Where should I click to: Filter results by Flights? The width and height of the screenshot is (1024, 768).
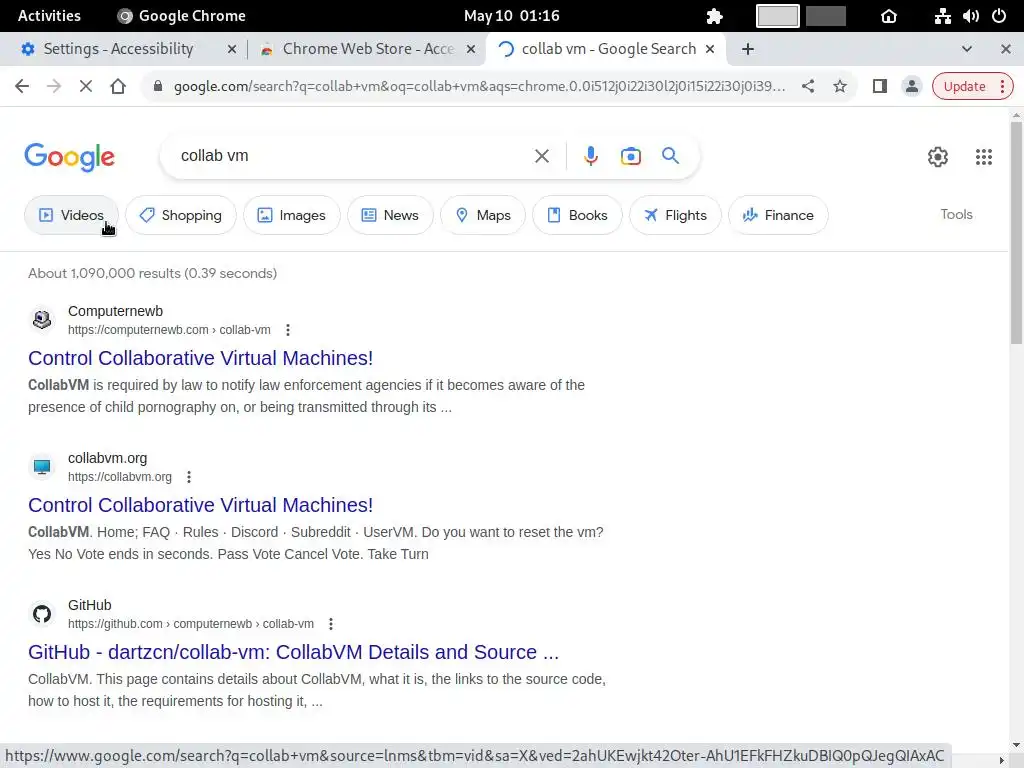click(675, 215)
